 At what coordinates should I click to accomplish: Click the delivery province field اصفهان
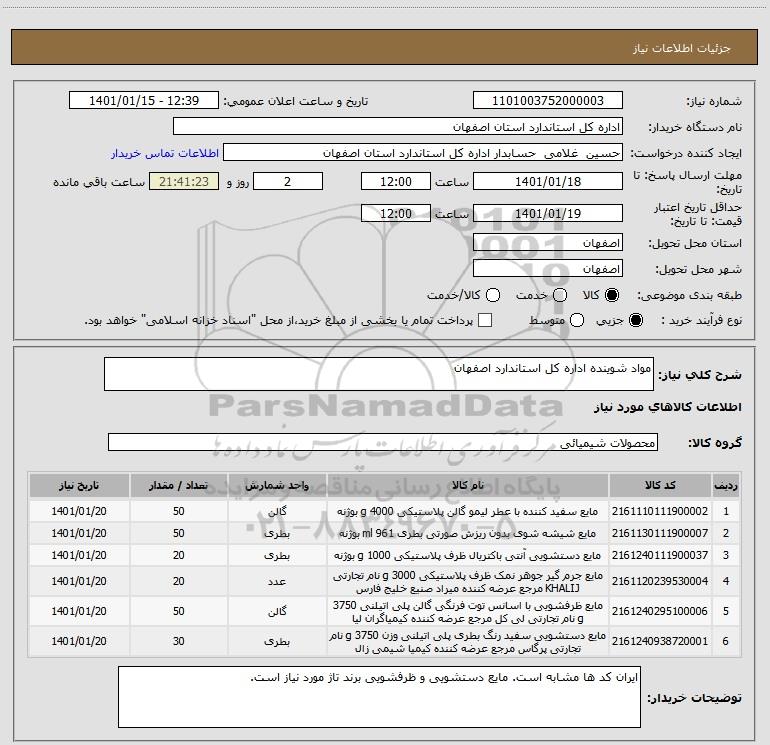pyautogui.click(x=548, y=243)
